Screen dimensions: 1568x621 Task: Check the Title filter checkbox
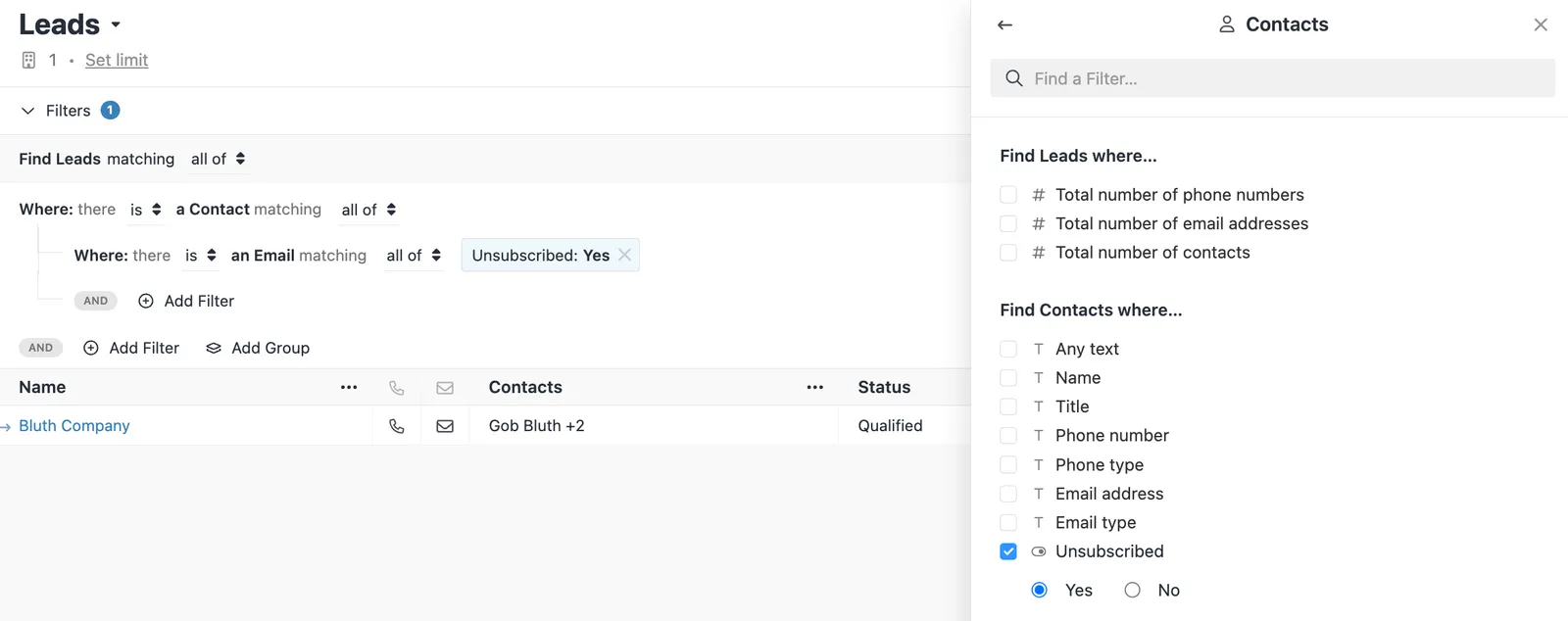1008,406
